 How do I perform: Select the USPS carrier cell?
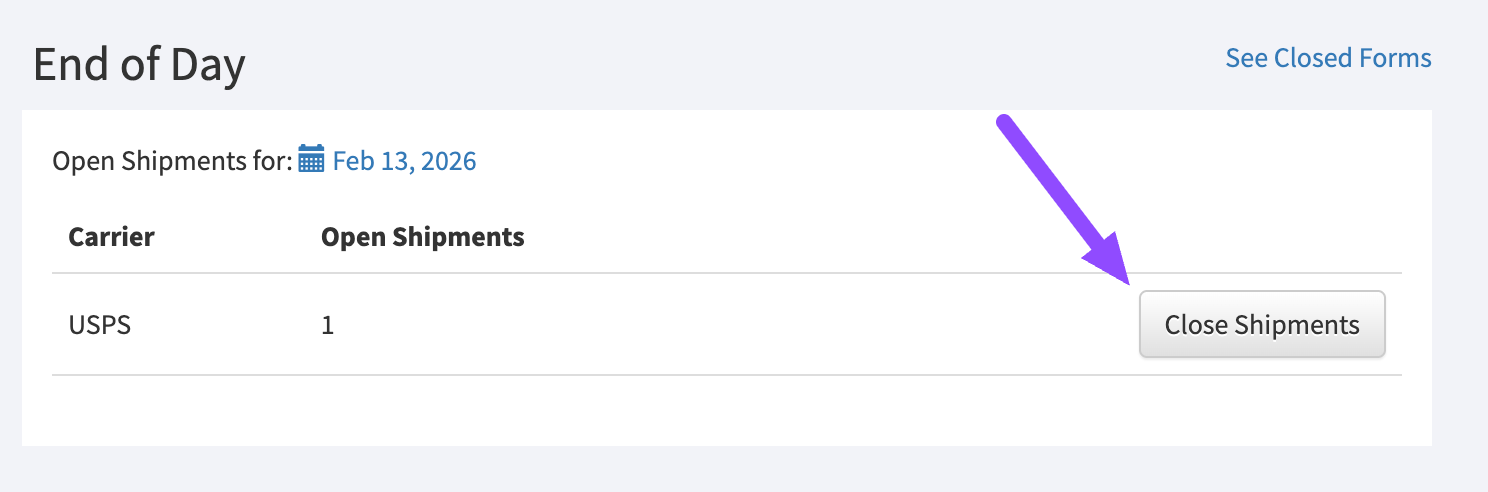coord(99,325)
